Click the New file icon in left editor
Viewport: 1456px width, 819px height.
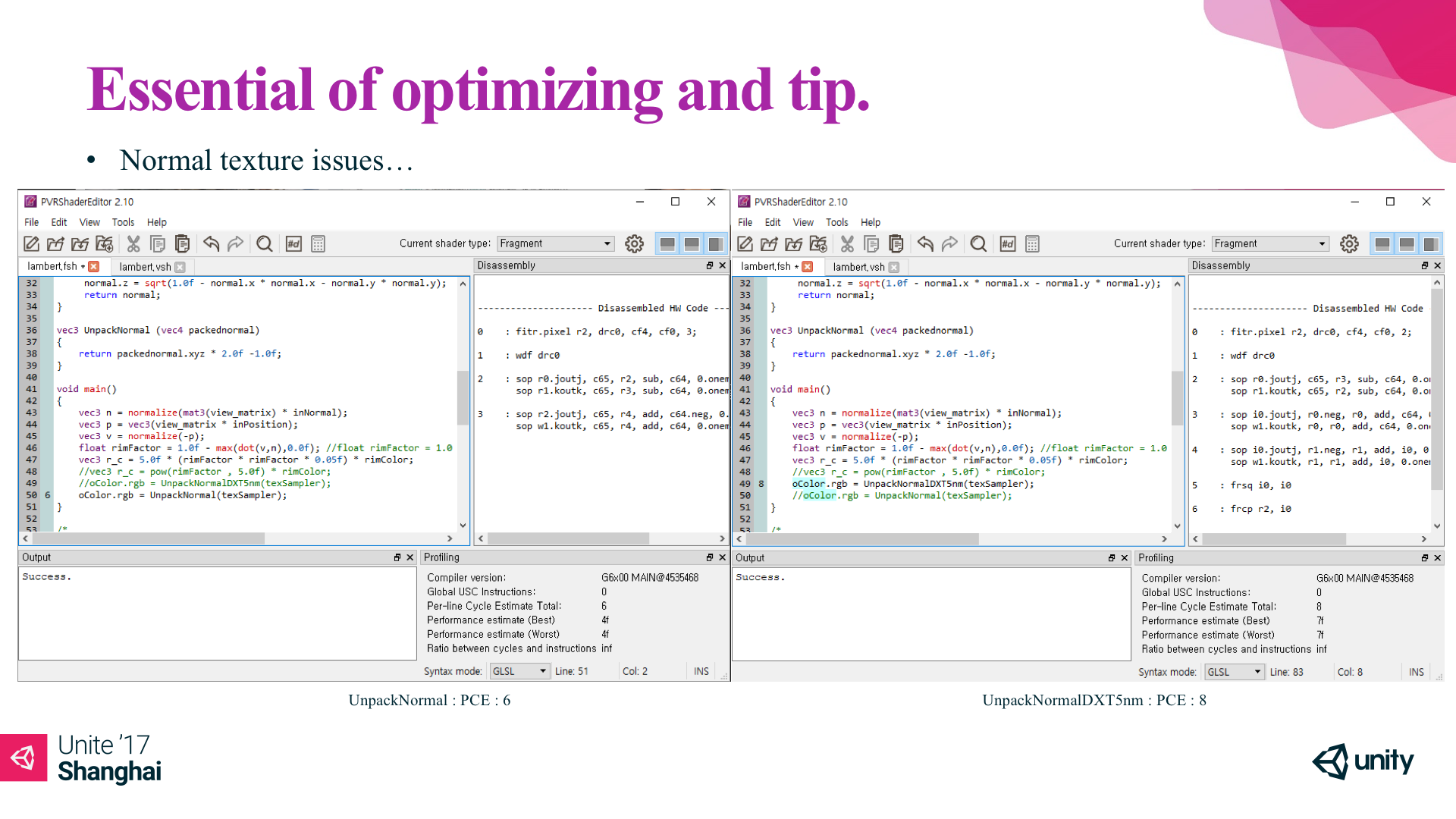(x=31, y=243)
